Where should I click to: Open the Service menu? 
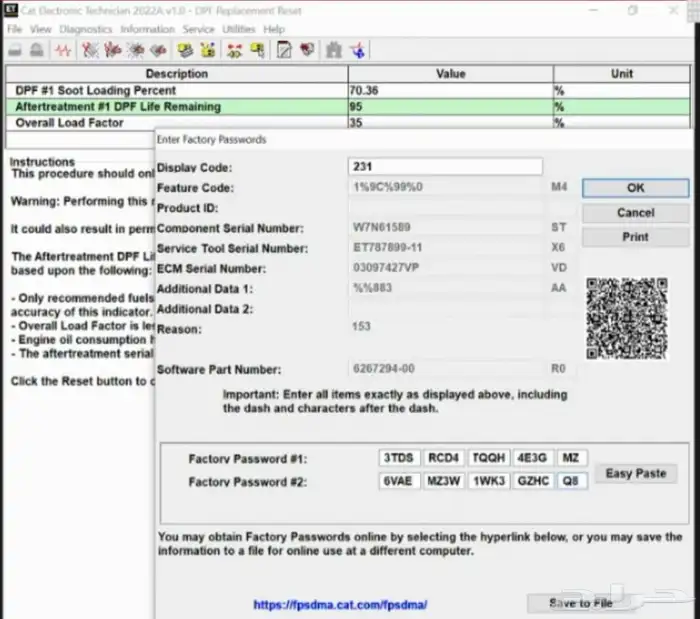coord(198,30)
